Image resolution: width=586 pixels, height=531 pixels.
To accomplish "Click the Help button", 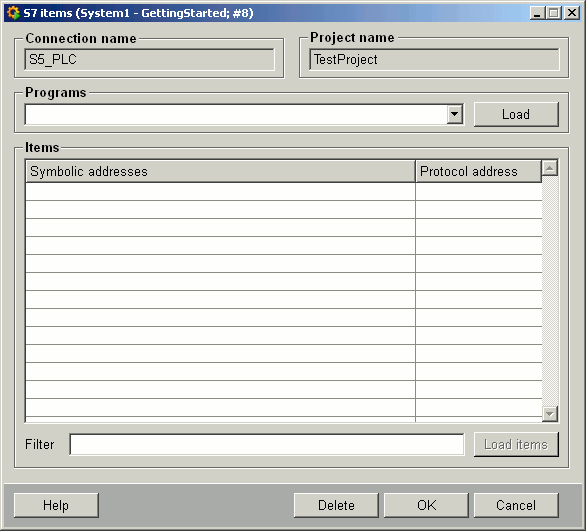I will tap(56, 505).
